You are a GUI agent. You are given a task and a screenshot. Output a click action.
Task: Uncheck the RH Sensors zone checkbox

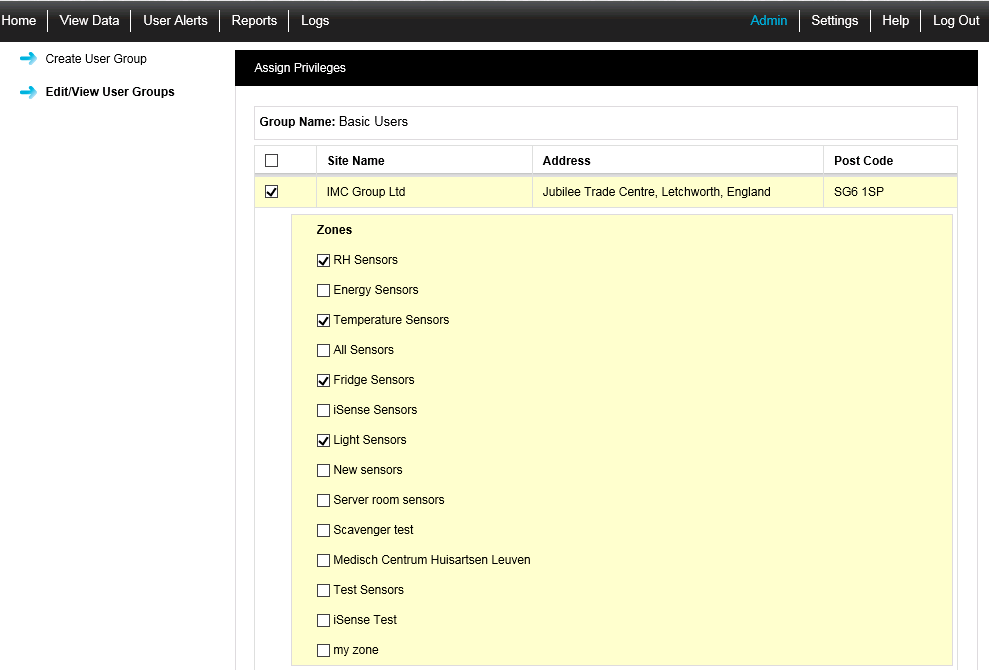[x=323, y=260]
